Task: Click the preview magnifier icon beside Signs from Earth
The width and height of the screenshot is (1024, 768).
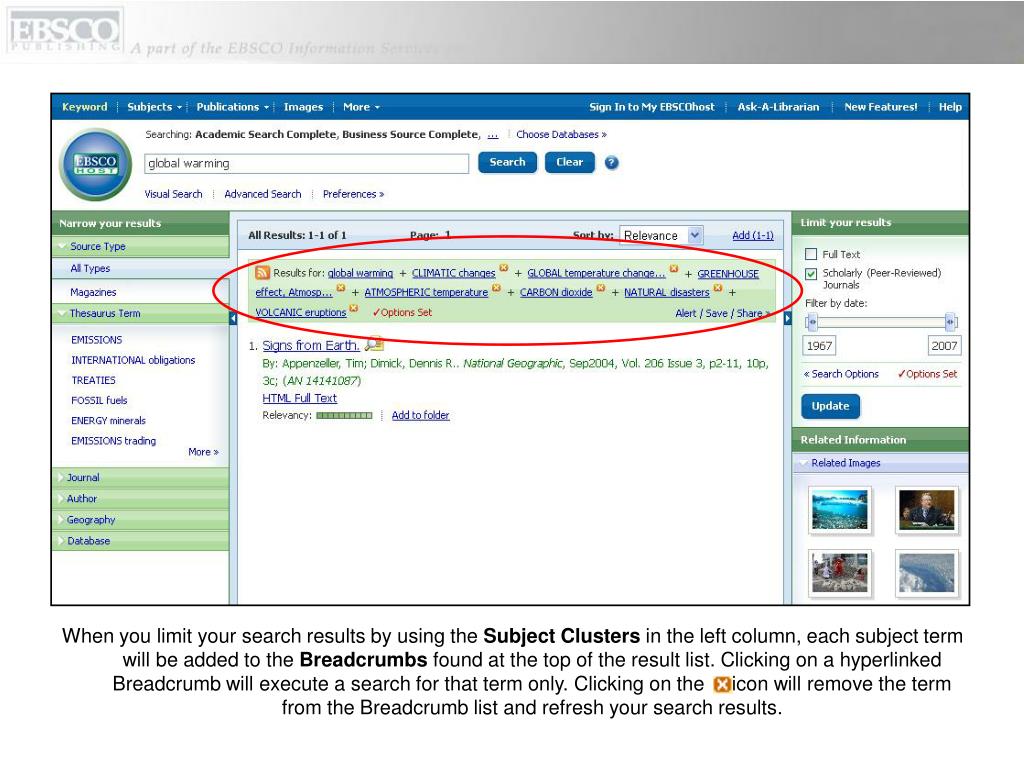Action: [x=374, y=344]
